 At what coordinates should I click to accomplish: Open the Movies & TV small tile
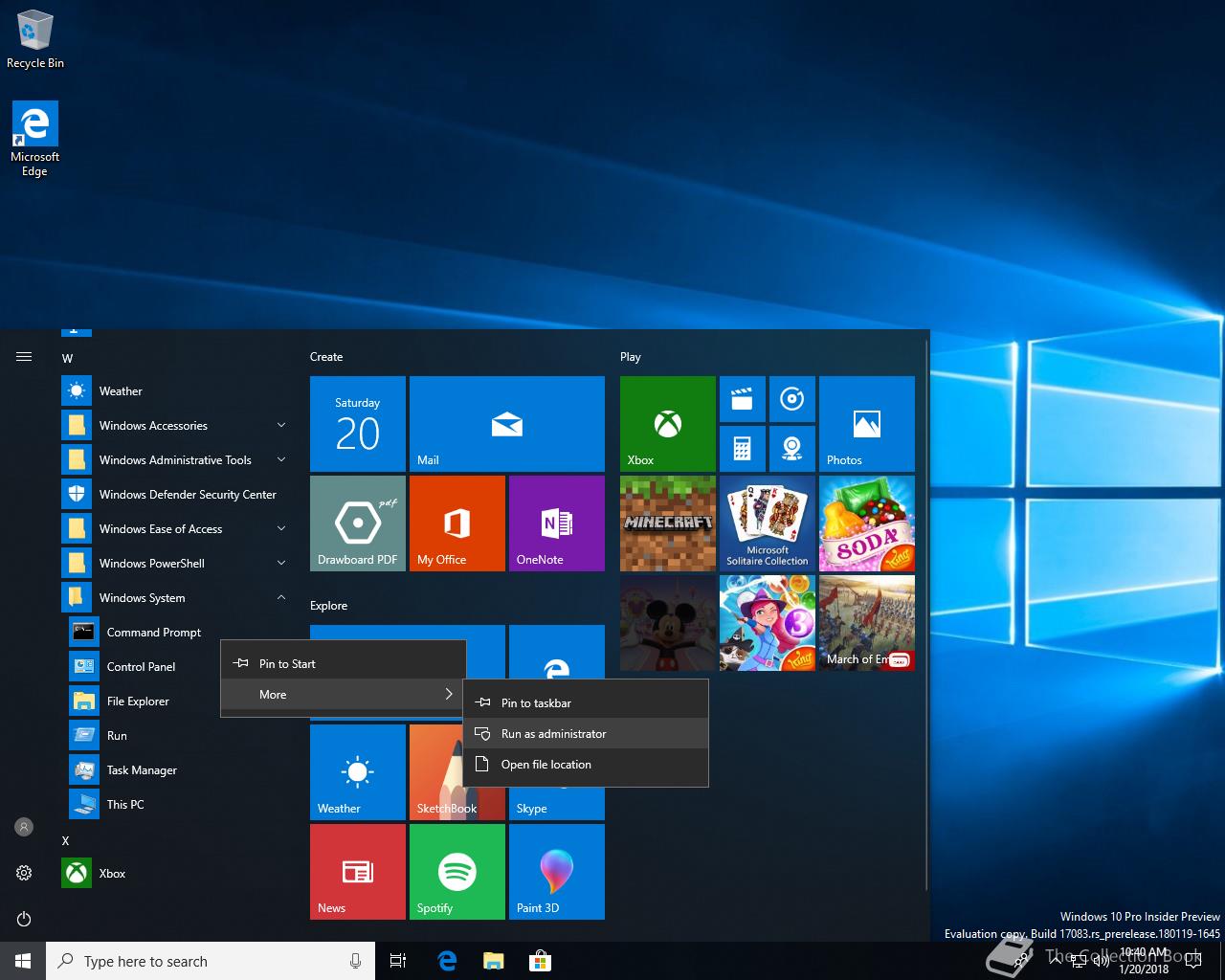(x=742, y=399)
